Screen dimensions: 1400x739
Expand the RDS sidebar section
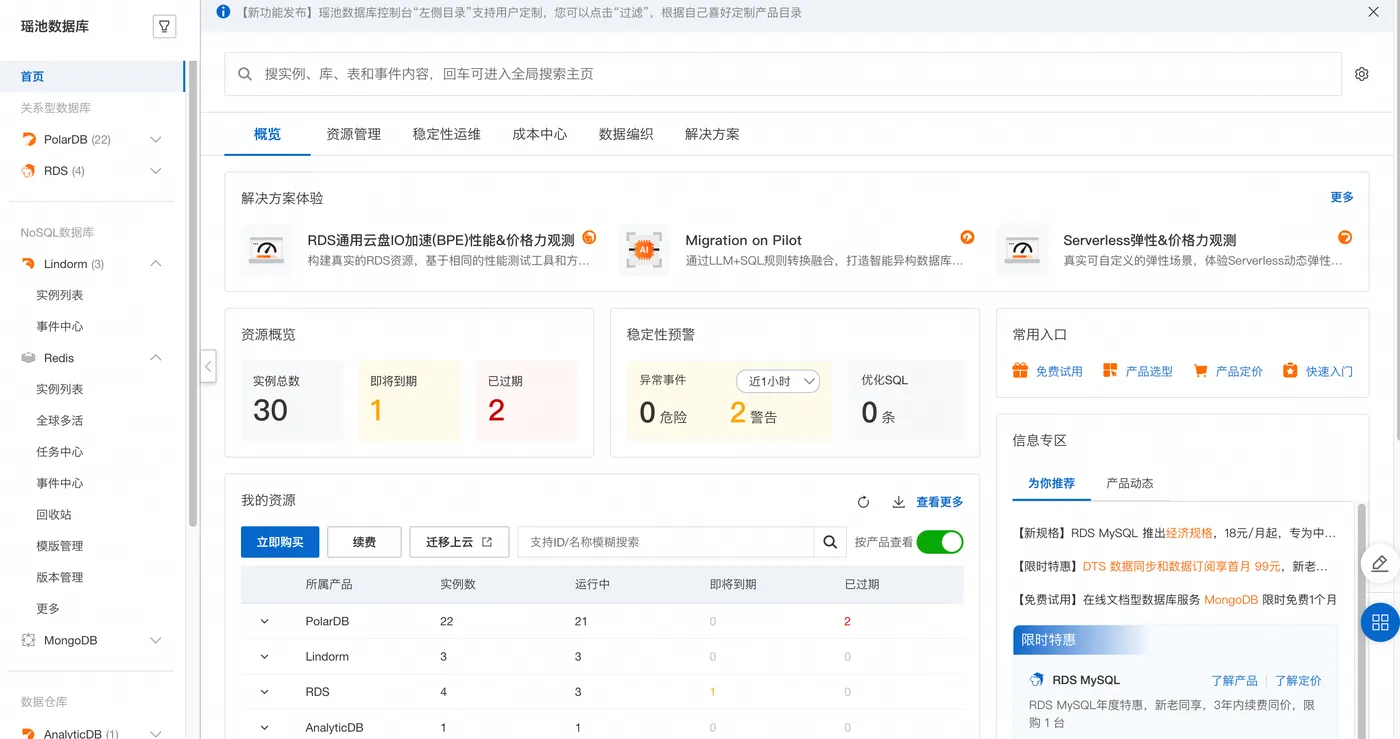155,171
